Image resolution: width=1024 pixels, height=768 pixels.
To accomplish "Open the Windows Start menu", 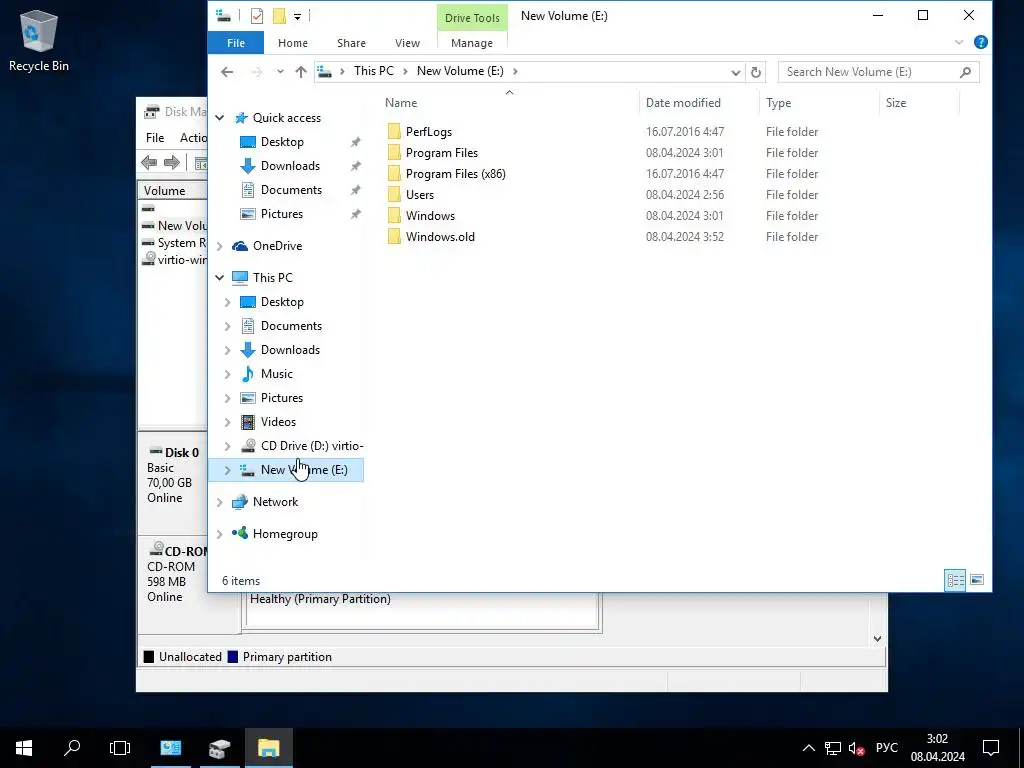I will 24,748.
